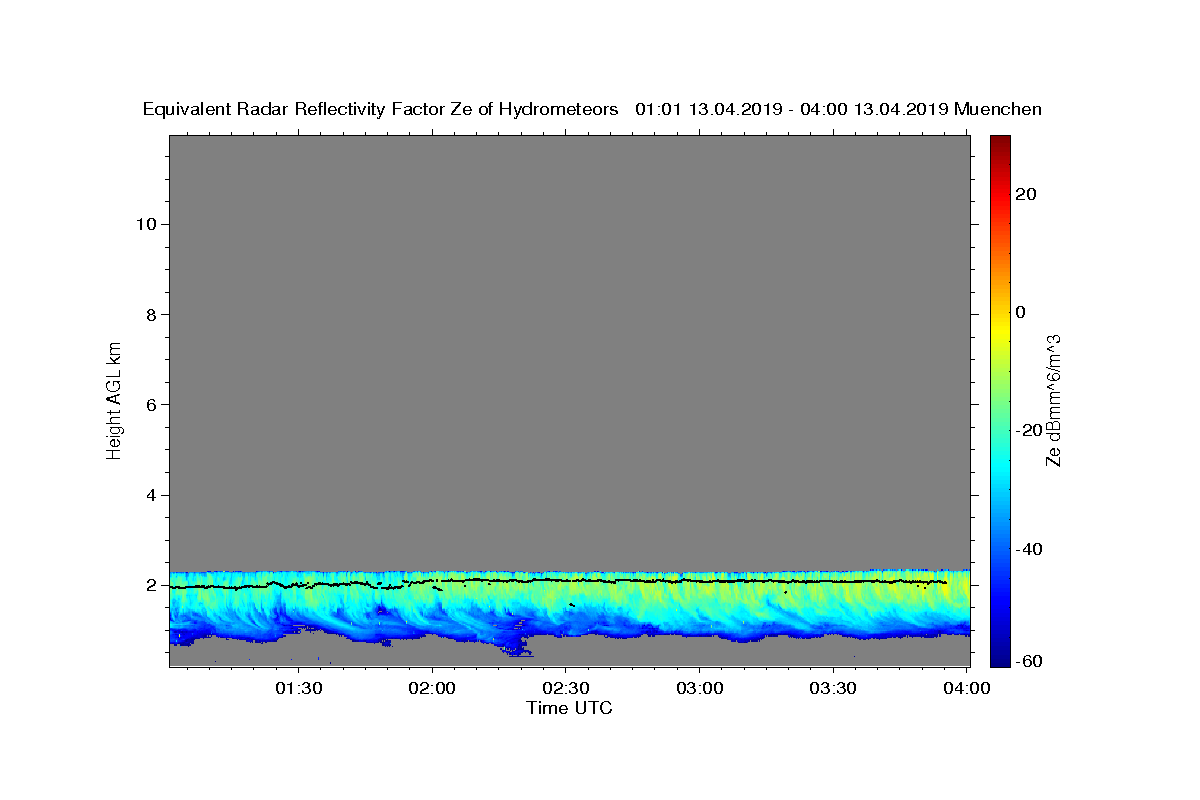
Task: Click the colorbar value 20
Action: tap(1026, 194)
